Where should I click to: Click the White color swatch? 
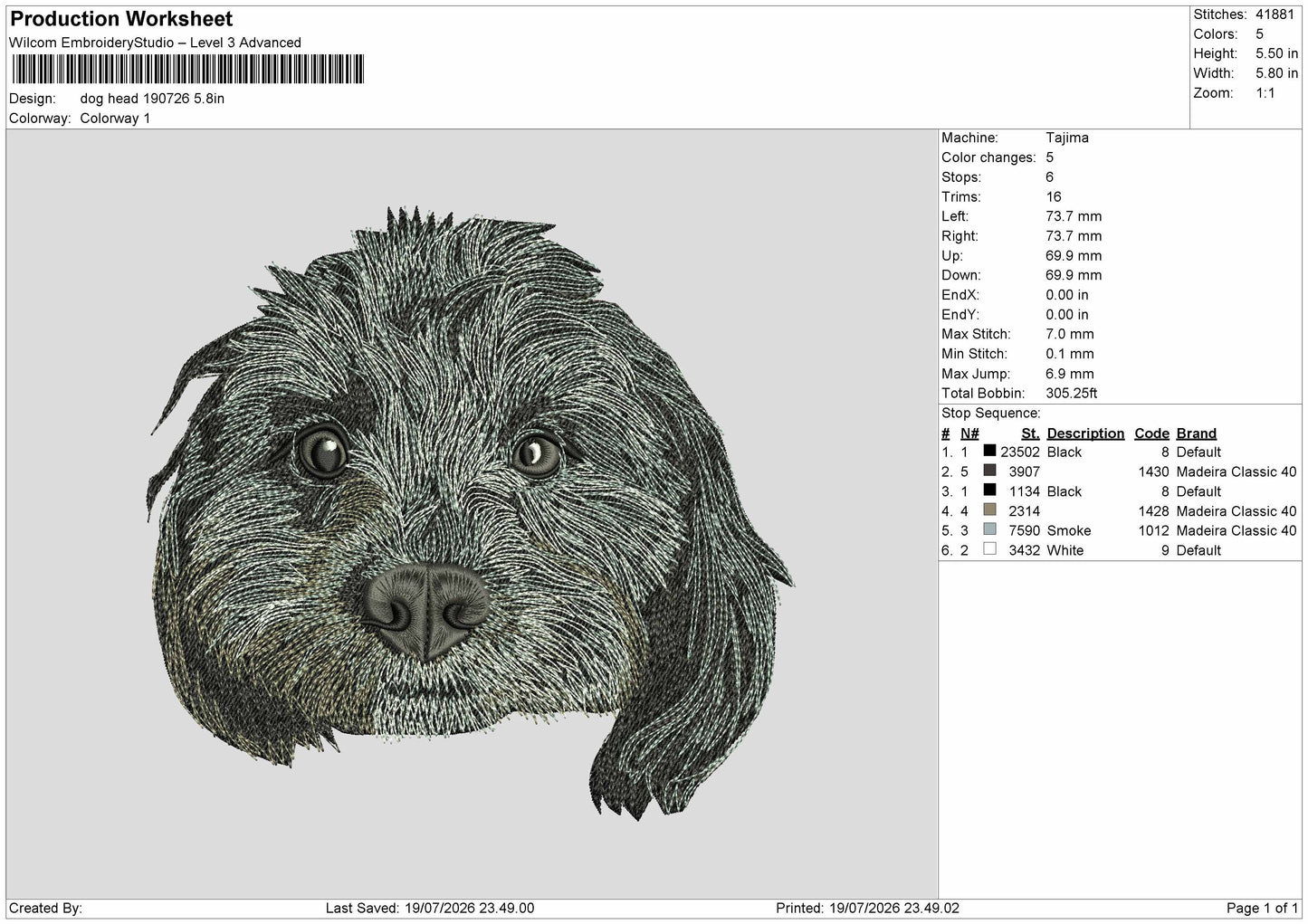(x=989, y=549)
